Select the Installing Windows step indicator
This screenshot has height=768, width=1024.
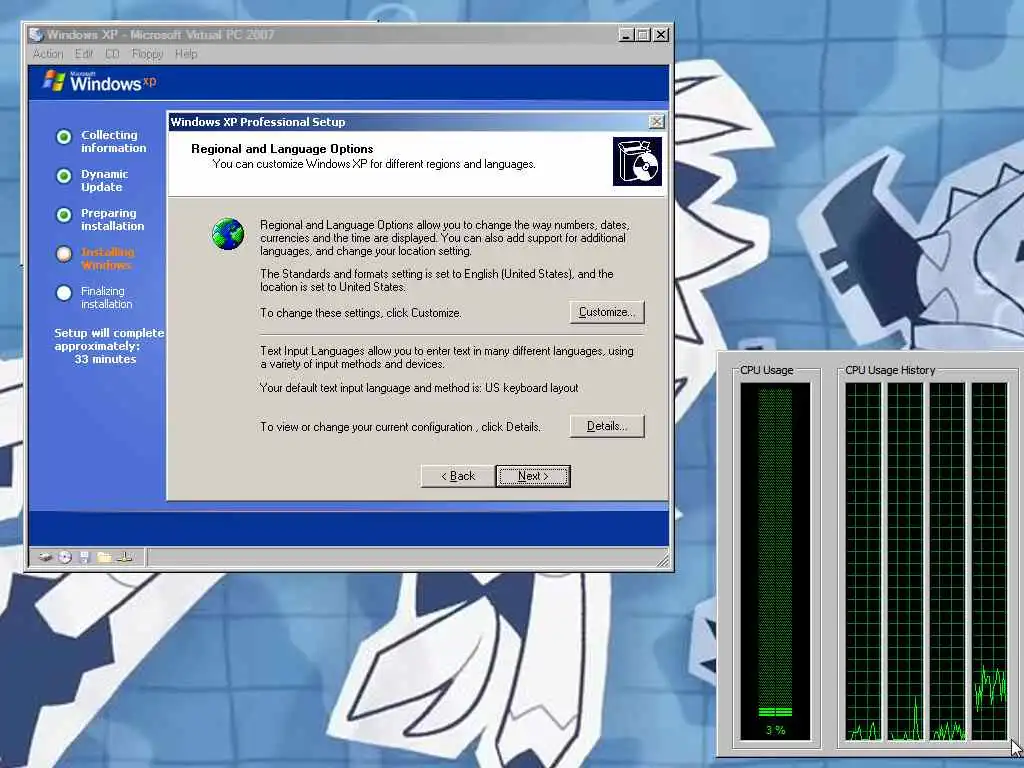(x=64, y=254)
